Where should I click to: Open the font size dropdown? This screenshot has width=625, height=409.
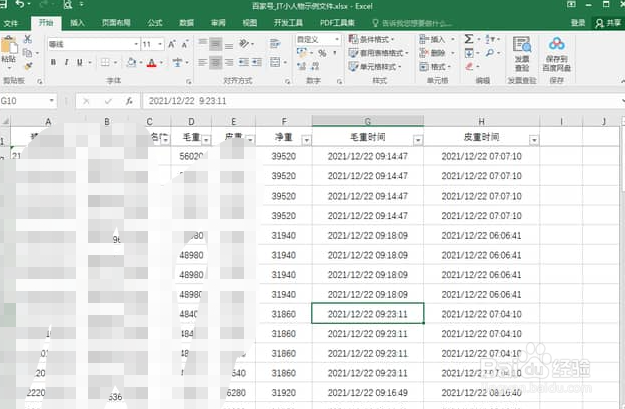(x=160, y=44)
